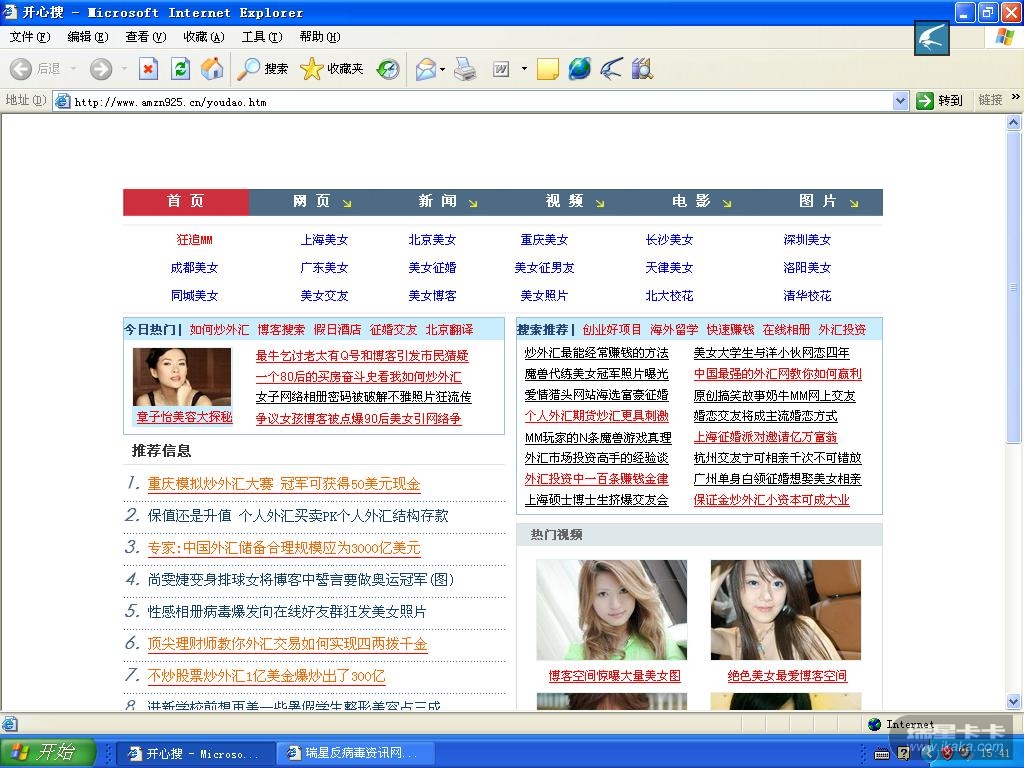
Task: Click the yellow note toolbar icon
Action: pyautogui.click(x=547, y=69)
